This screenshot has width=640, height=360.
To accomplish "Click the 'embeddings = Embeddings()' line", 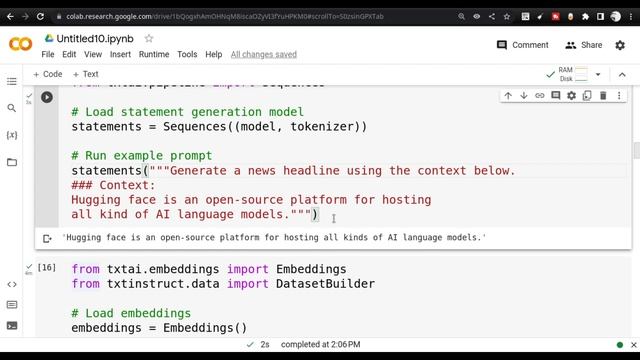I will 159,328.
